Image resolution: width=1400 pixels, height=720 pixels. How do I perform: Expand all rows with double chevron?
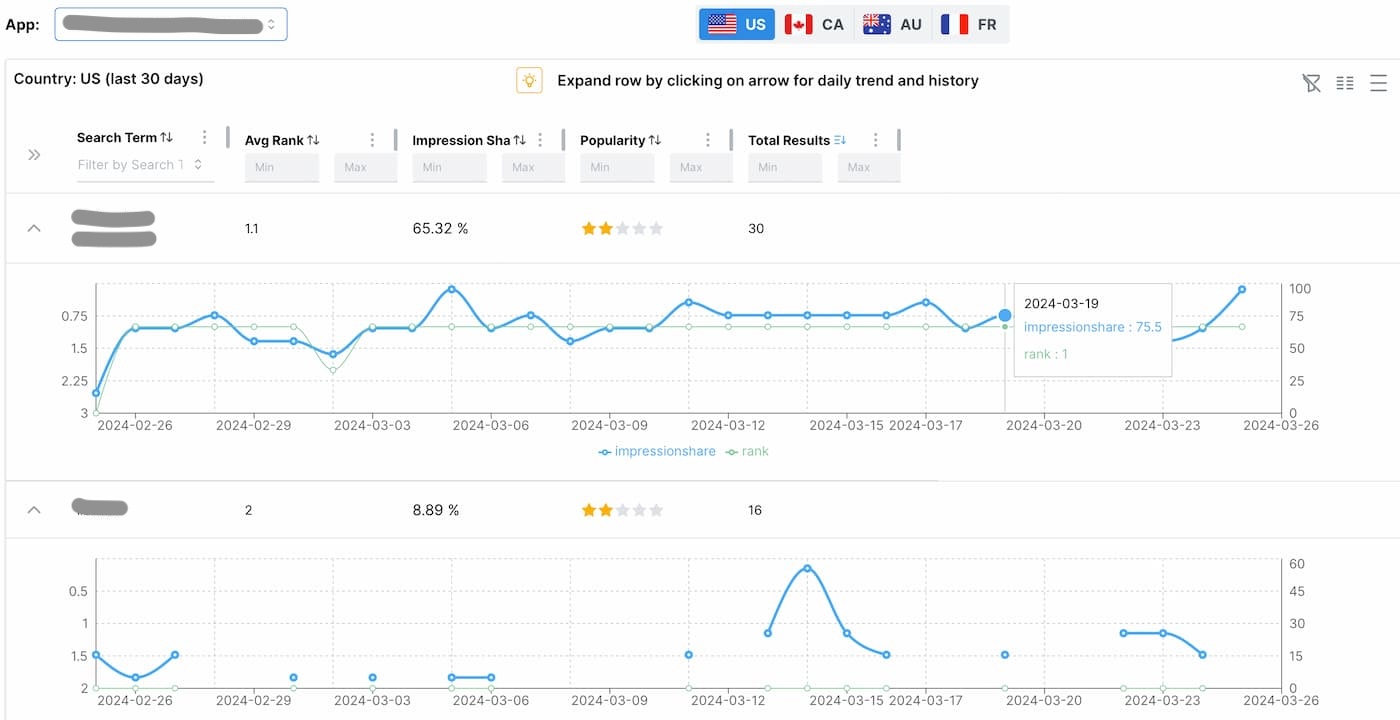(34, 155)
